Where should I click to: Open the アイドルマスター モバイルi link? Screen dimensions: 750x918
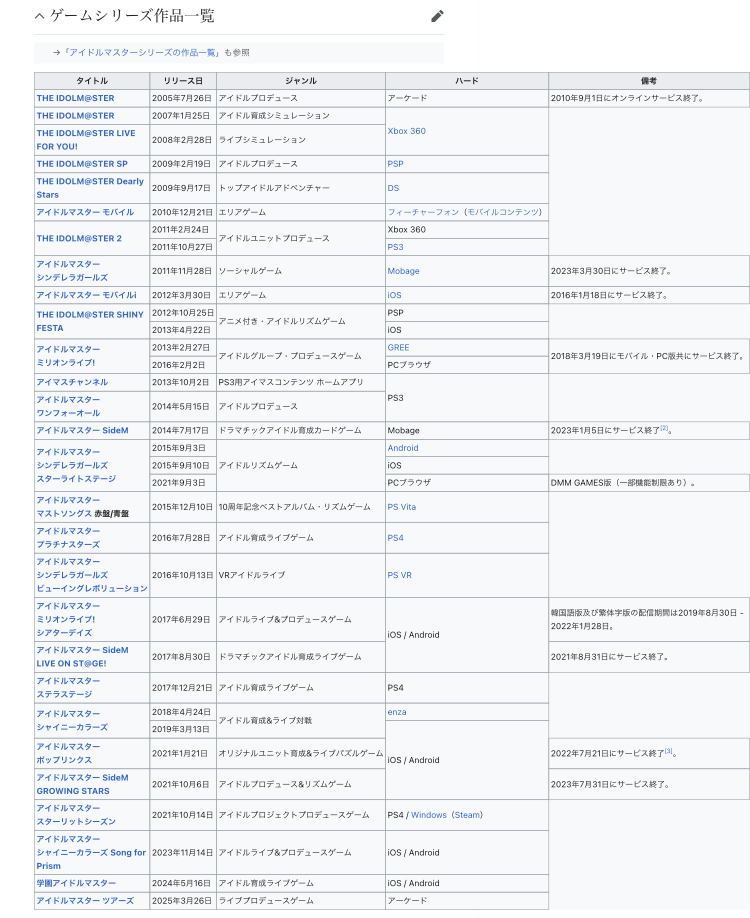(87, 295)
